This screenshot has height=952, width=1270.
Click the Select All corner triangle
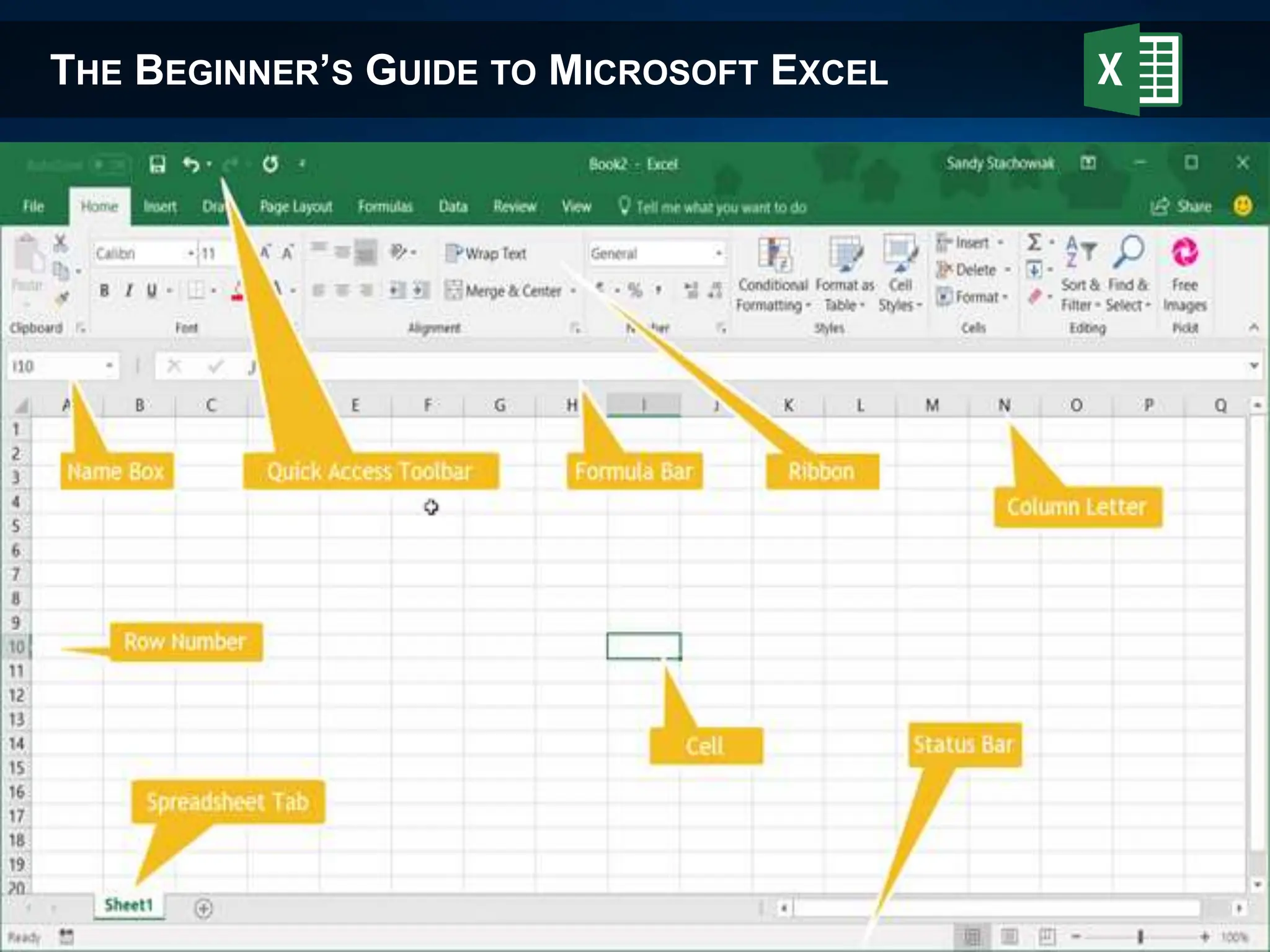(x=20, y=406)
